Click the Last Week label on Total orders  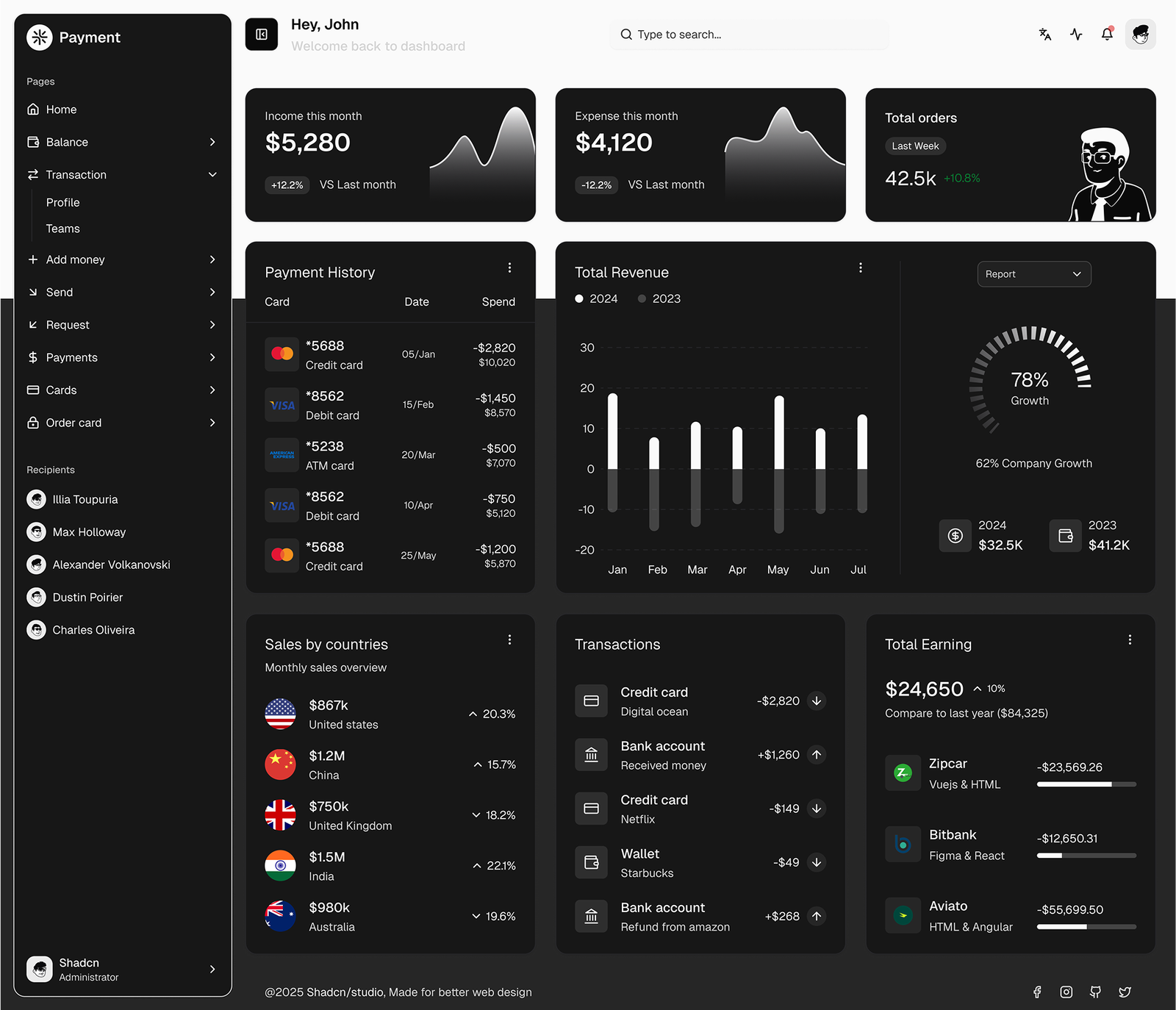(915, 146)
